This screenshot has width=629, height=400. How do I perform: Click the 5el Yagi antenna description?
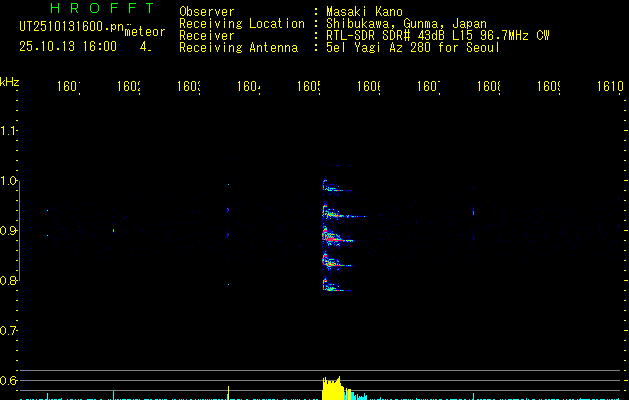coord(413,48)
